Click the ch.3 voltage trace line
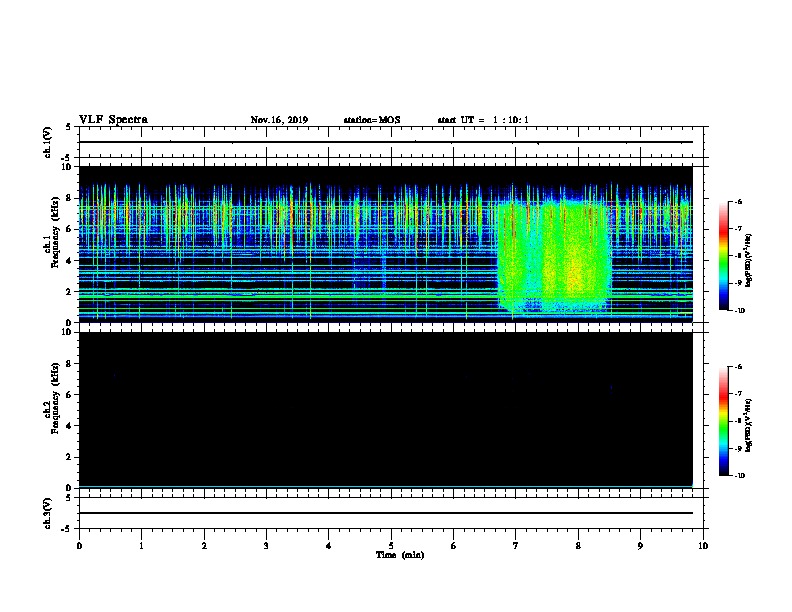The height and width of the screenshot is (612, 792). coord(386,513)
